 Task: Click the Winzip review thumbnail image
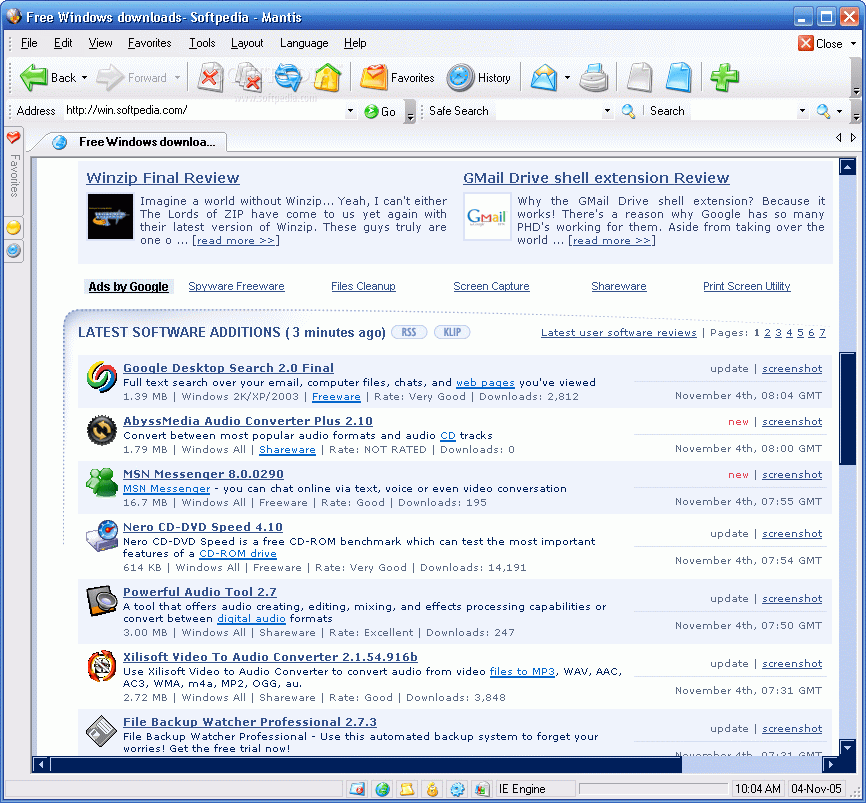(x=110, y=216)
